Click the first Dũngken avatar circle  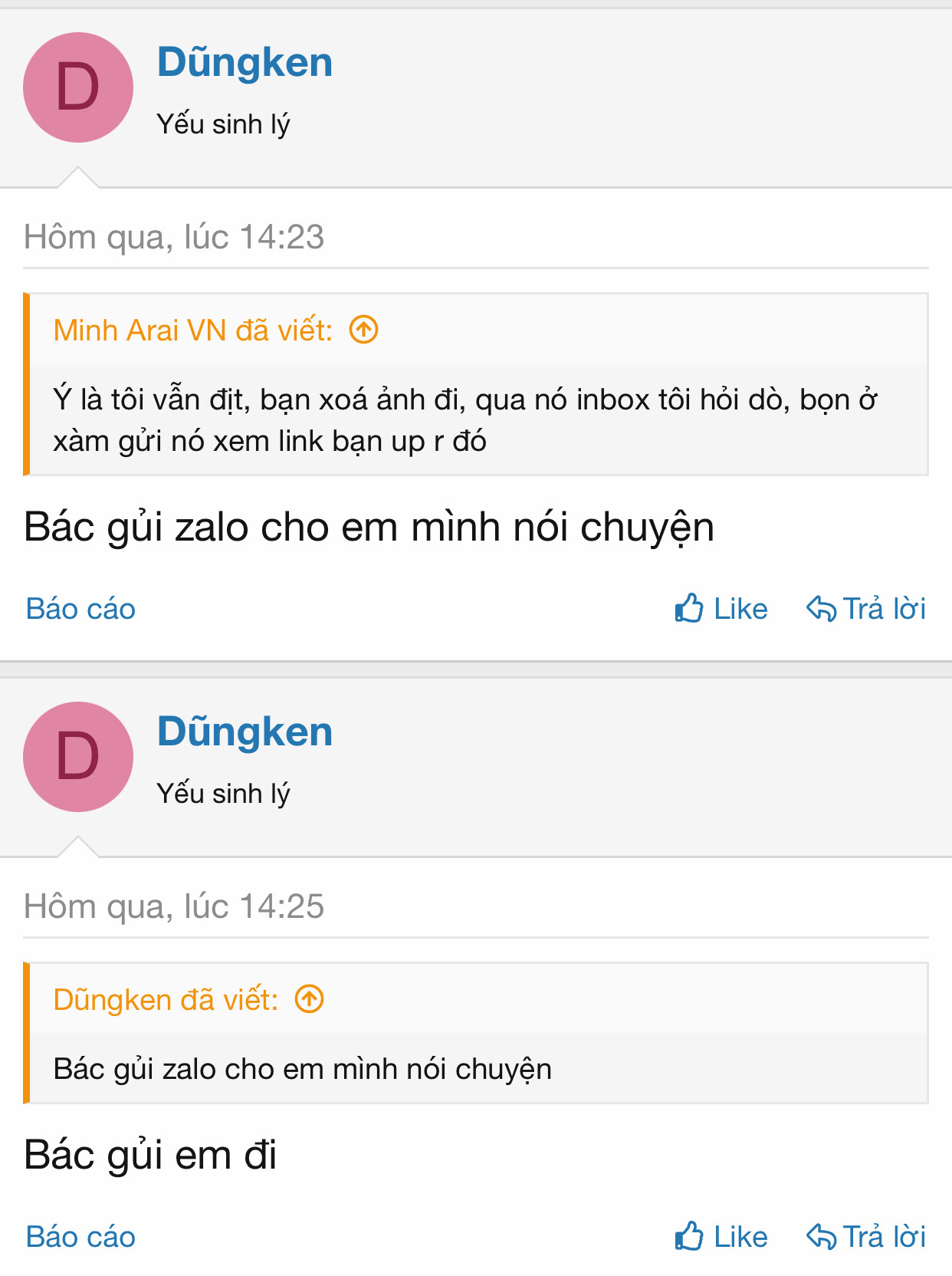[78, 87]
